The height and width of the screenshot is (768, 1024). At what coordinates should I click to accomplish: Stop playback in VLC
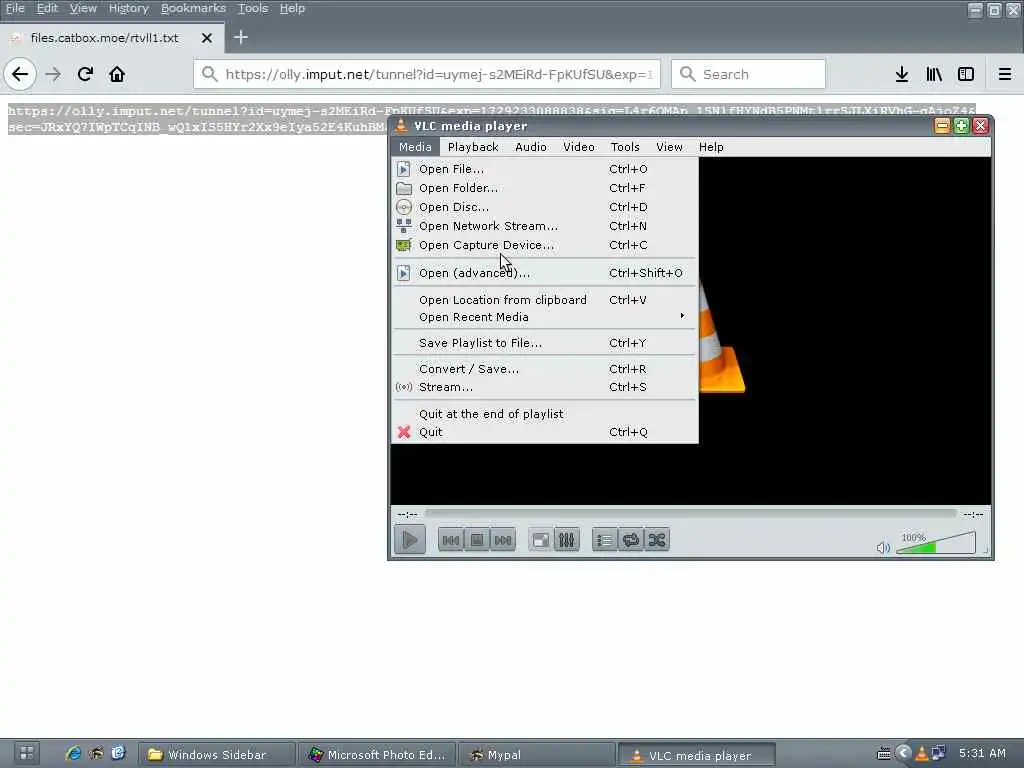(477, 540)
